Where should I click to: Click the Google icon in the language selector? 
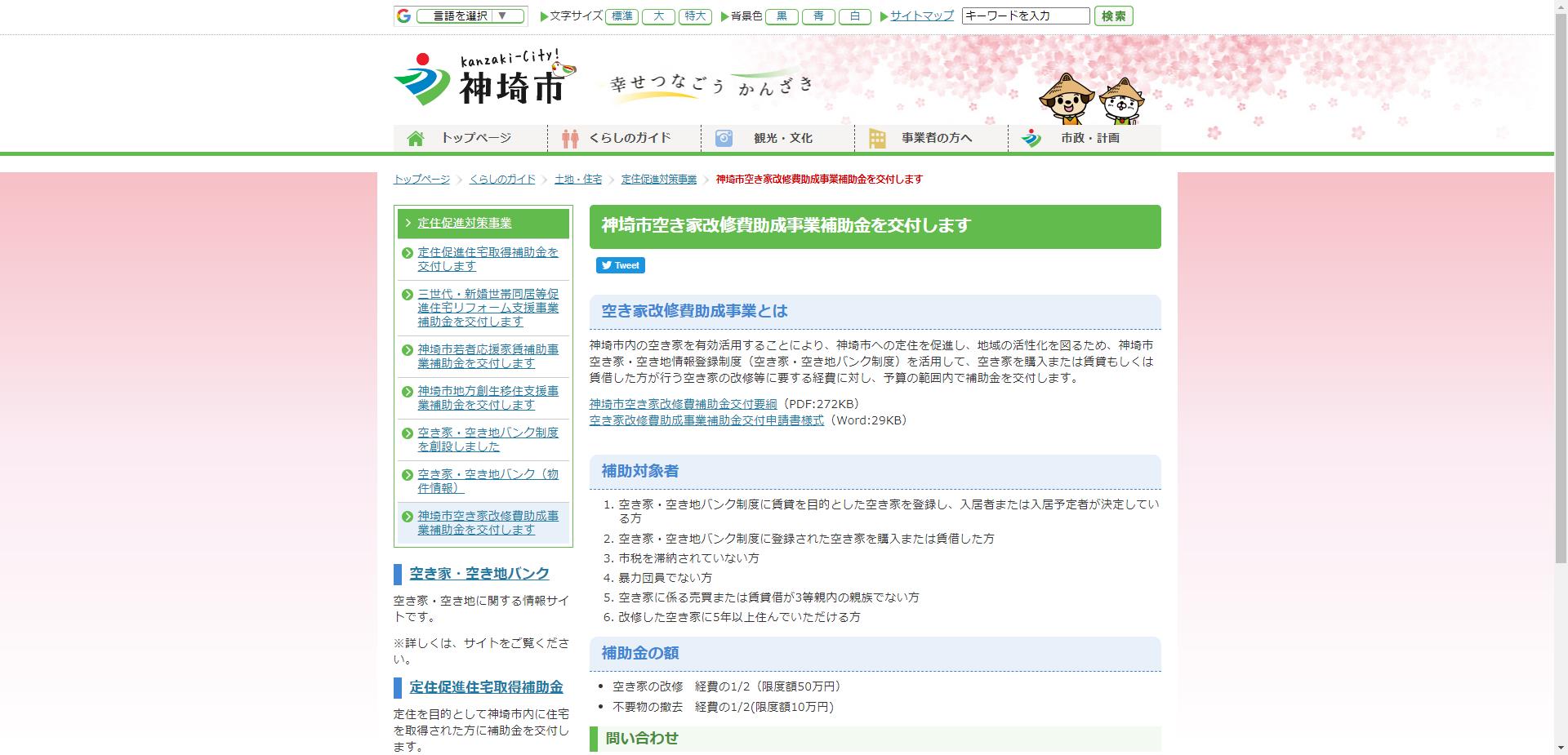(x=402, y=16)
